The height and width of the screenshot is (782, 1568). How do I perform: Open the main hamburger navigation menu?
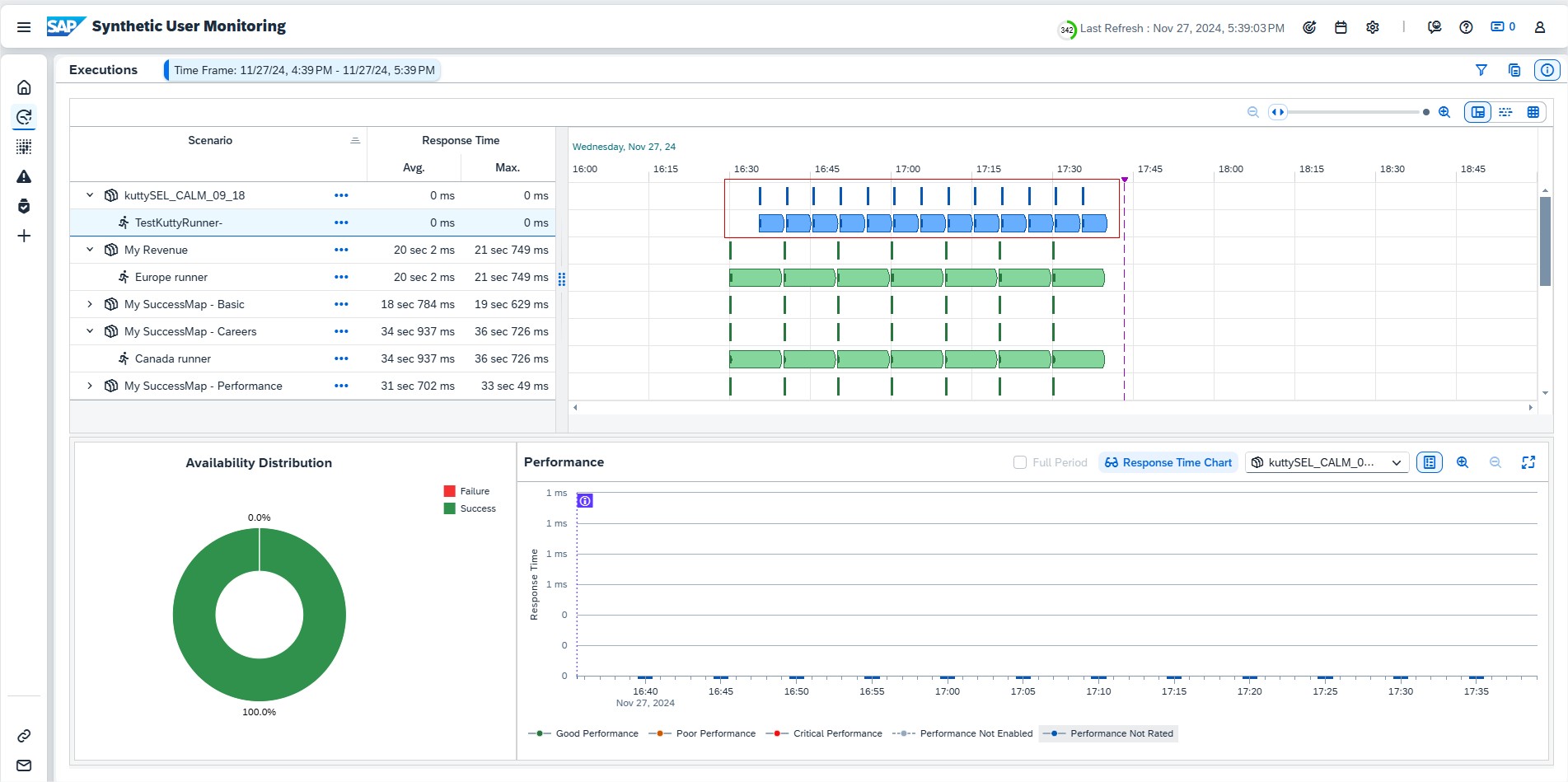coord(24,27)
